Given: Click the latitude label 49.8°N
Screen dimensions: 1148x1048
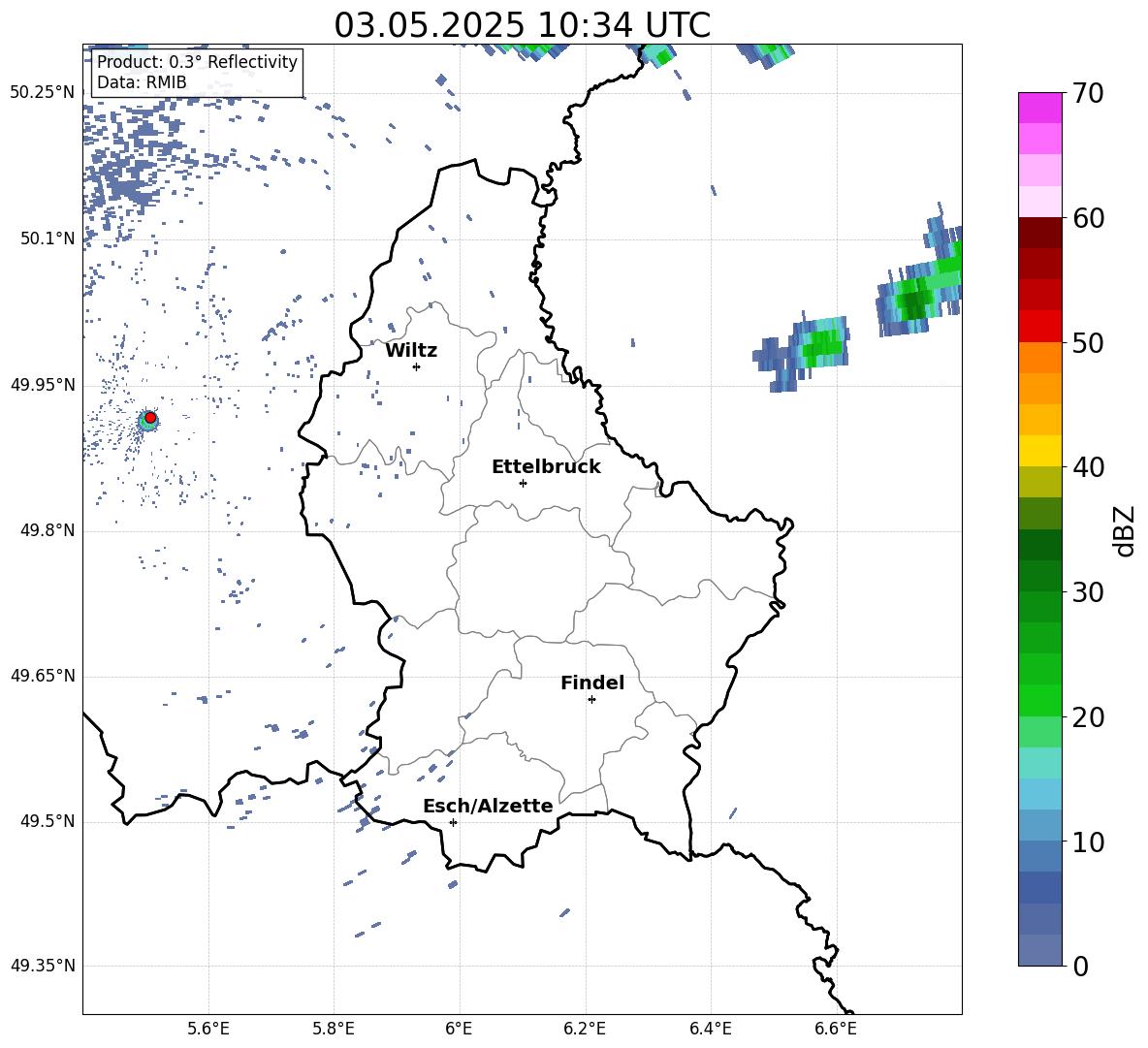Looking at the screenshot, I should [48, 530].
